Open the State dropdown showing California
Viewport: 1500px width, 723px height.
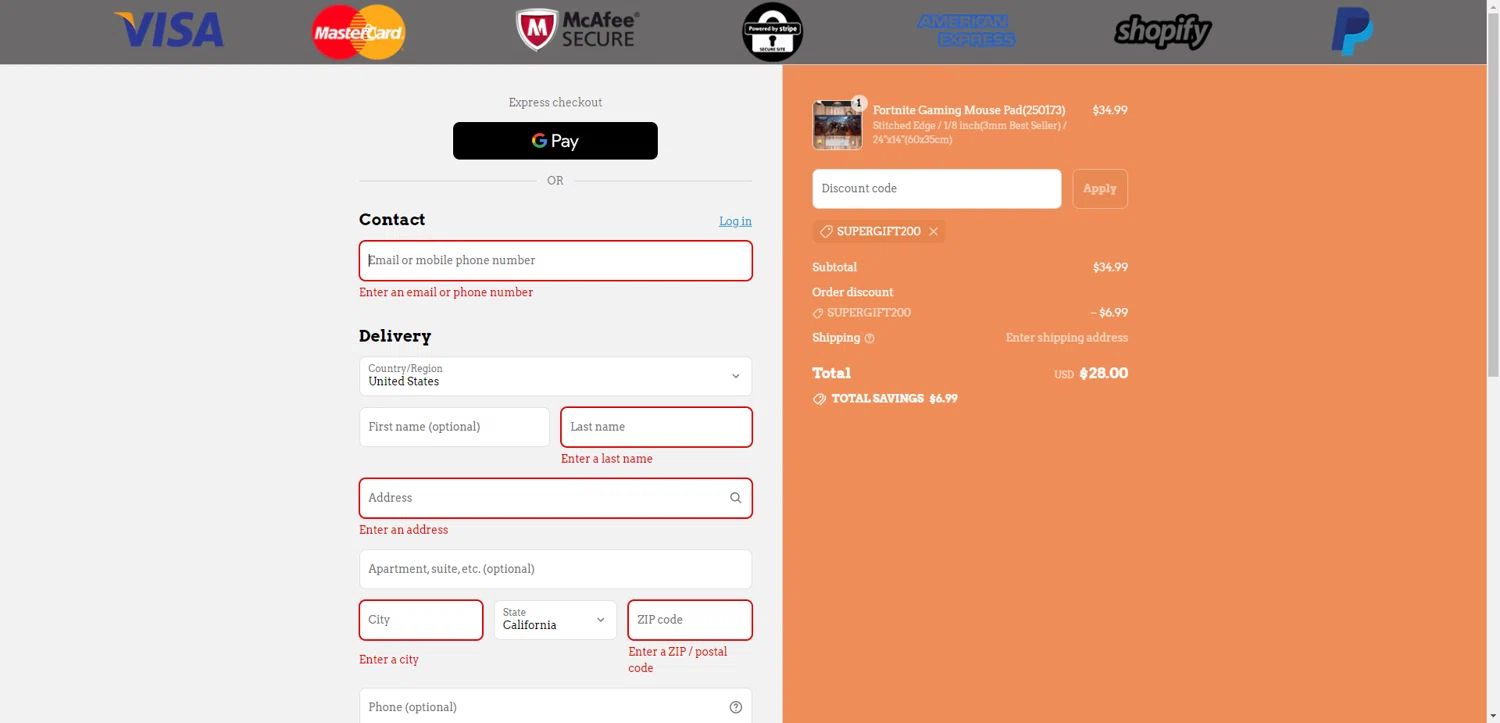click(x=555, y=620)
